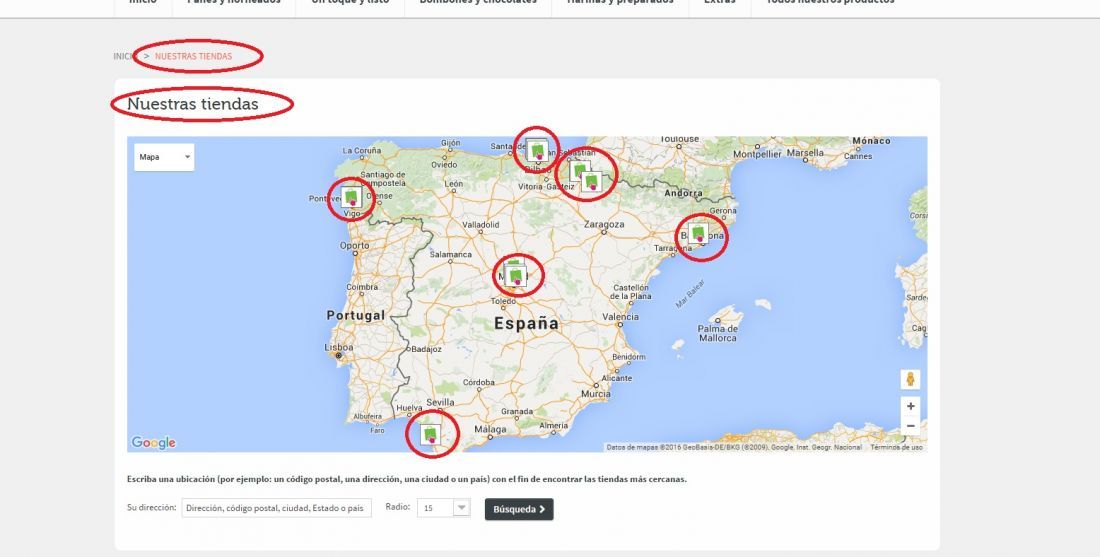
Task: Click the Granada label on the map
Action: pyautogui.click(x=517, y=412)
